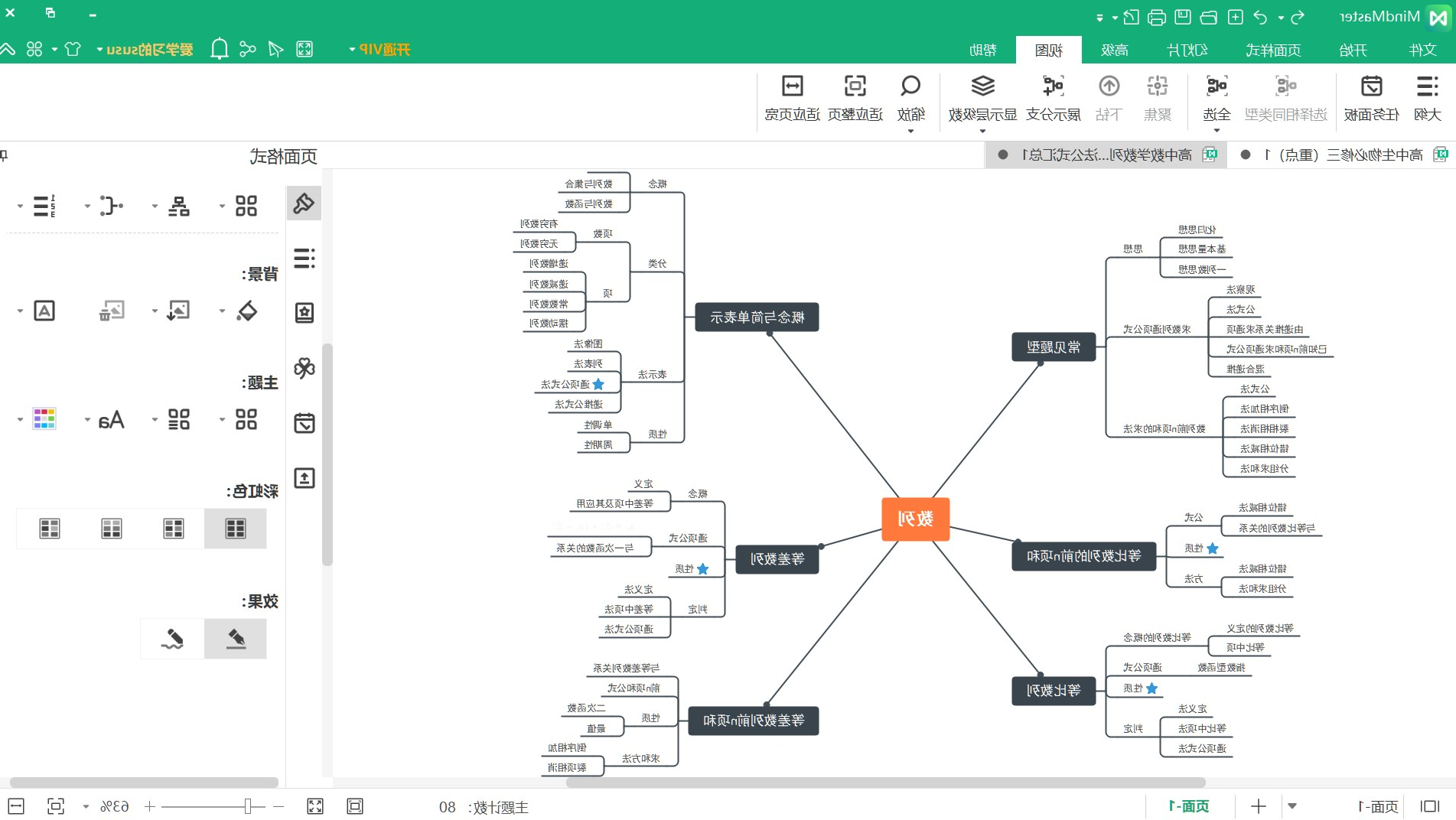Open the outline list side panel tab
The width and height of the screenshot is (1456, 820).
tap(305, 259)
